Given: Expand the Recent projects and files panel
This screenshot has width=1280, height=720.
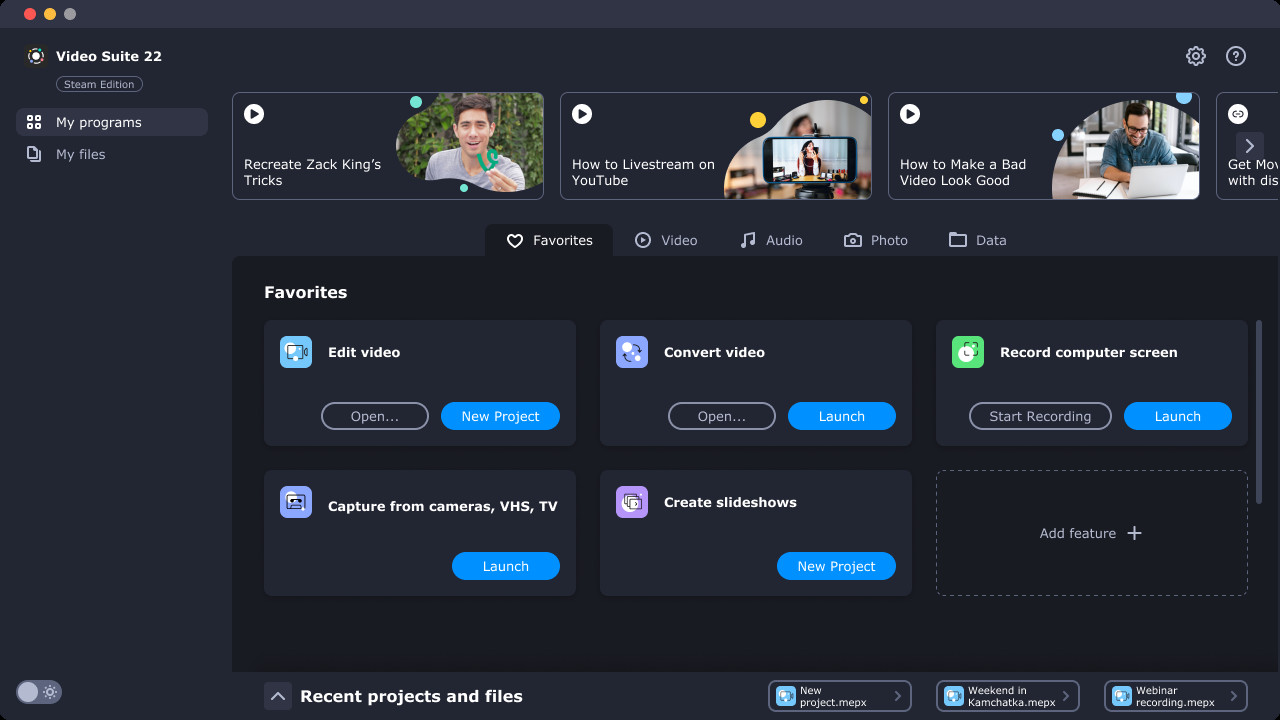Looking at the screenshot, I should click(x=278, y=695).
